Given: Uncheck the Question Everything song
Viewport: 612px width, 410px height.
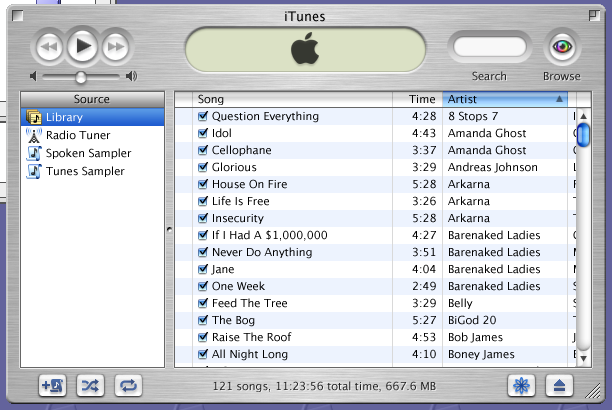Looking at the screenshot, I should point(203,116).
